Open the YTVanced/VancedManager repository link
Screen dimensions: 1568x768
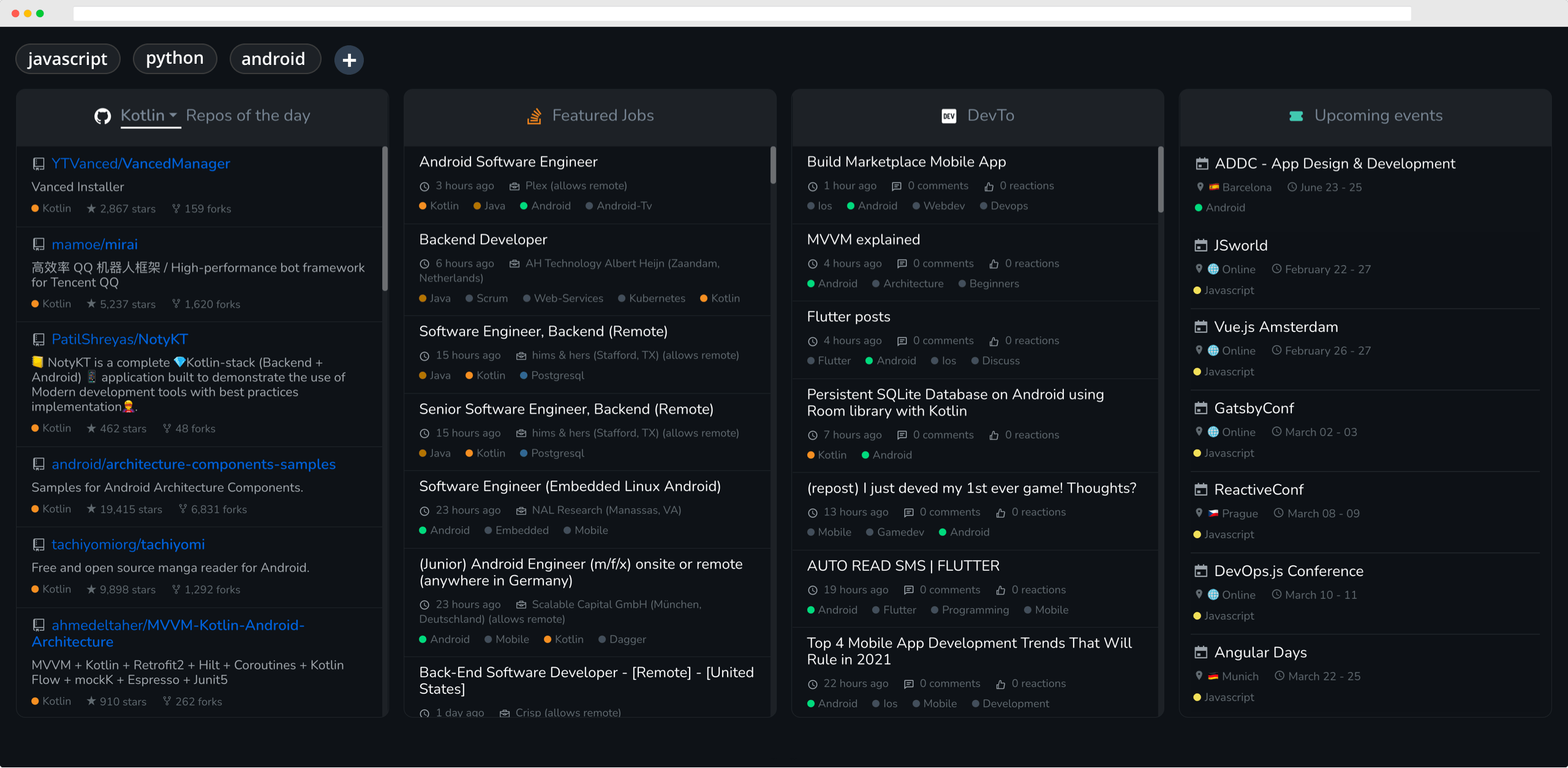coord(140,163)
